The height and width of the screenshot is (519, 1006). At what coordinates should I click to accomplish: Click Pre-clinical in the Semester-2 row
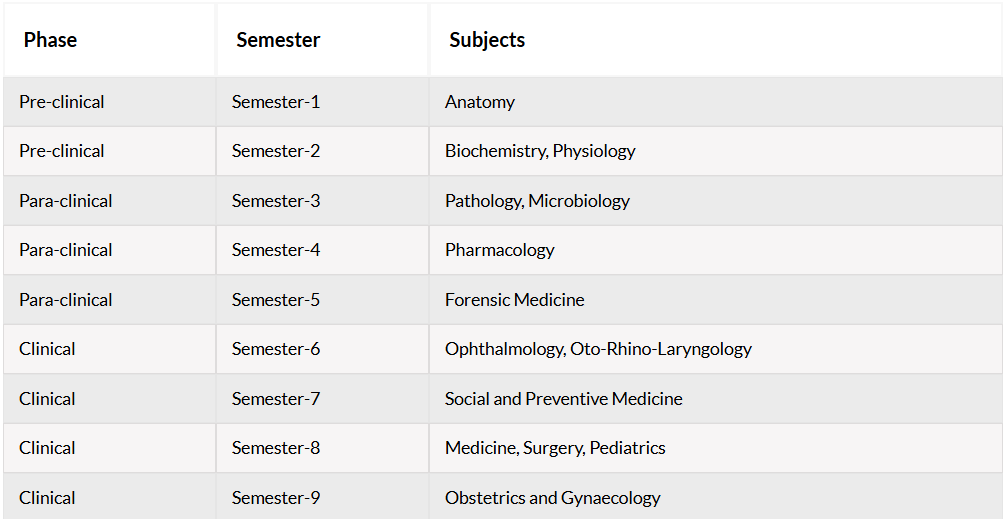click(x=109, y=151)
